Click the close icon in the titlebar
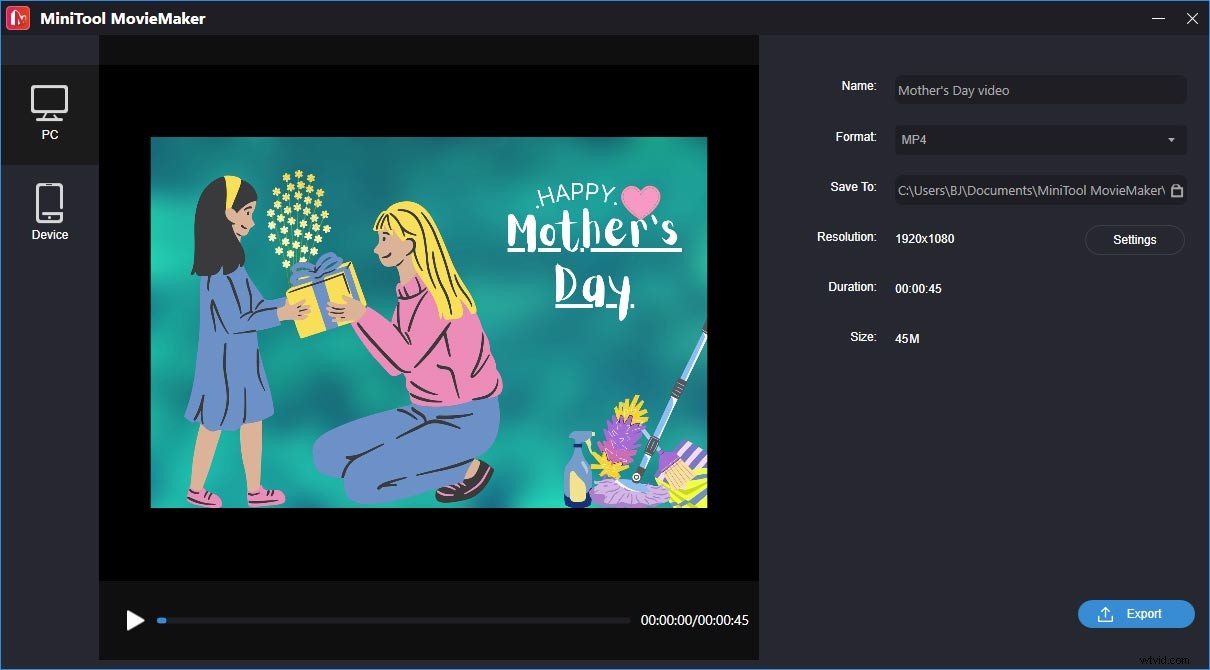 coord(1192,18)
